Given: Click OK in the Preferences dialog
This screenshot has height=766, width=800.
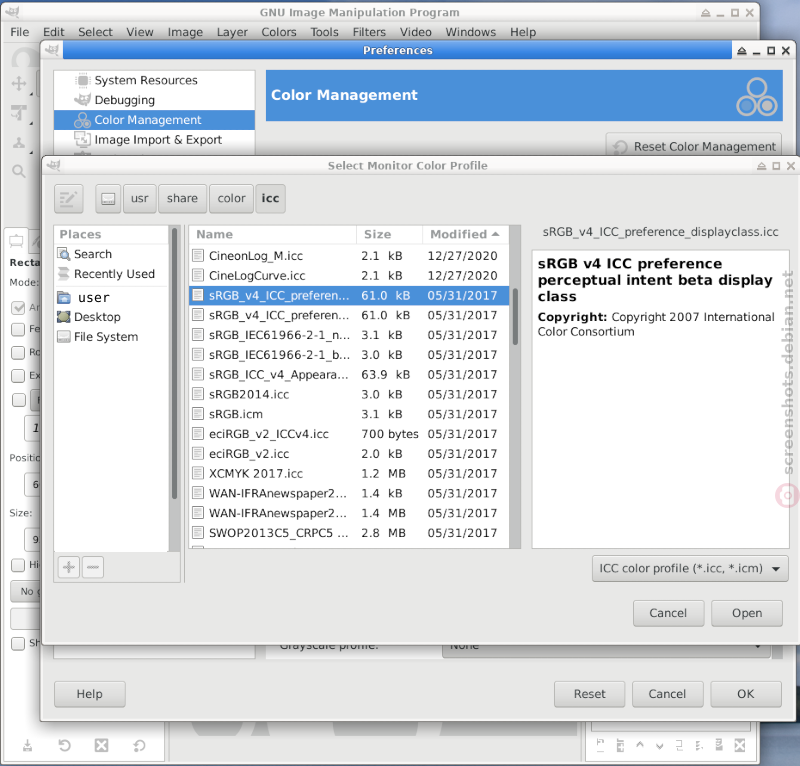Looking at the screenshot, I should (746, 694).
